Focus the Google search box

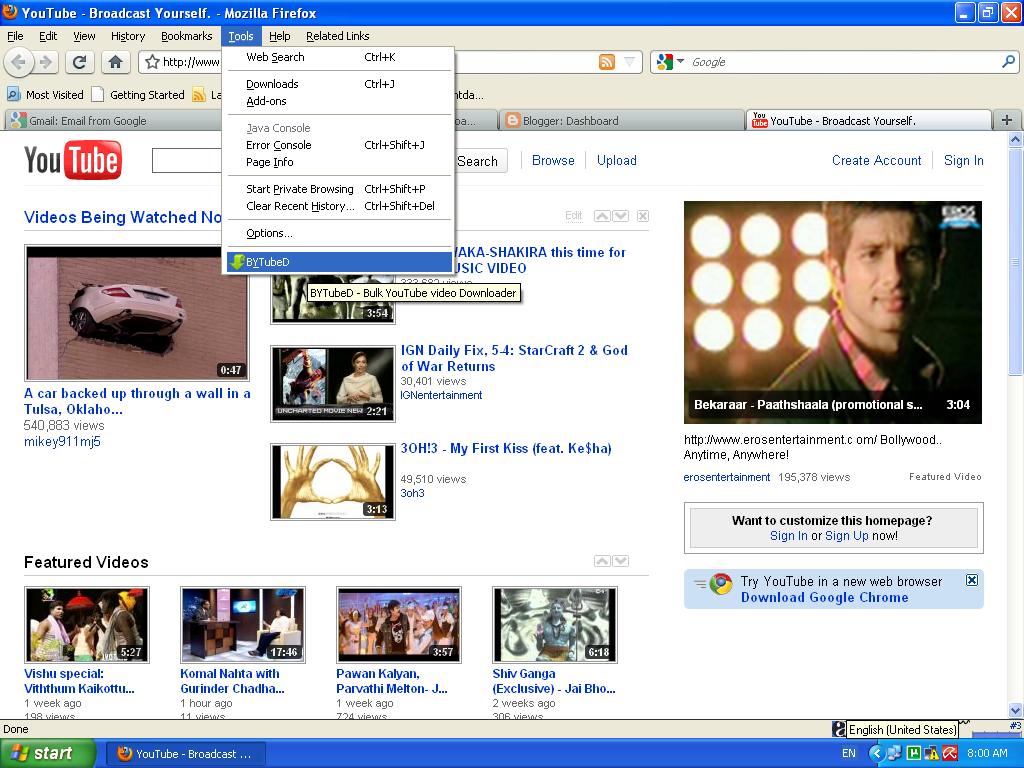(x=842, y=62)
